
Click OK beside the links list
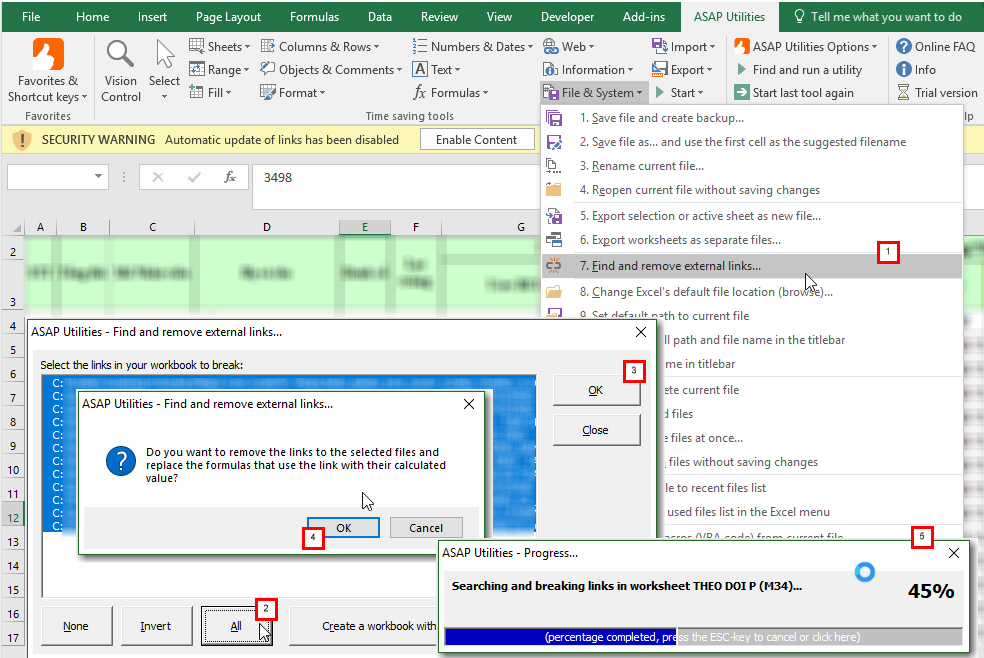click(596, 390)
